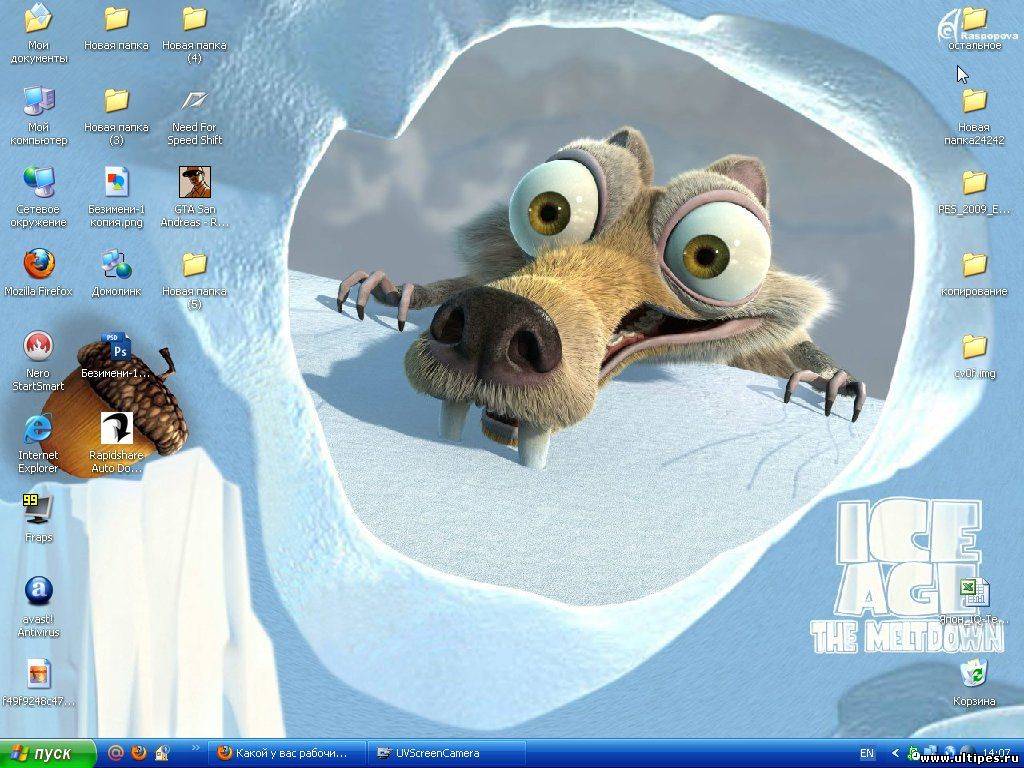Viewport: 1024px width, 768px height.
Task: Select the Rapidshare Auto Downloader icon
Action: click(117, 429)
